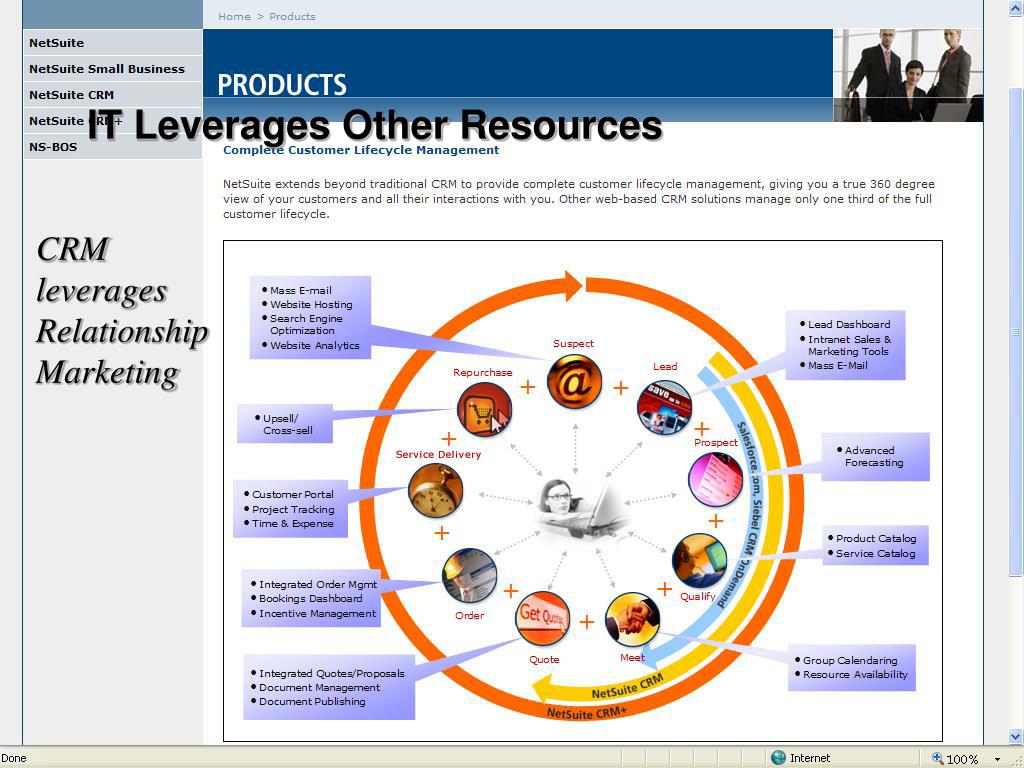Image resolution: width=1024 pixels, height=768 pixels.
Task: Click the Qualify stage icon
Action: [x=699, y=561]
